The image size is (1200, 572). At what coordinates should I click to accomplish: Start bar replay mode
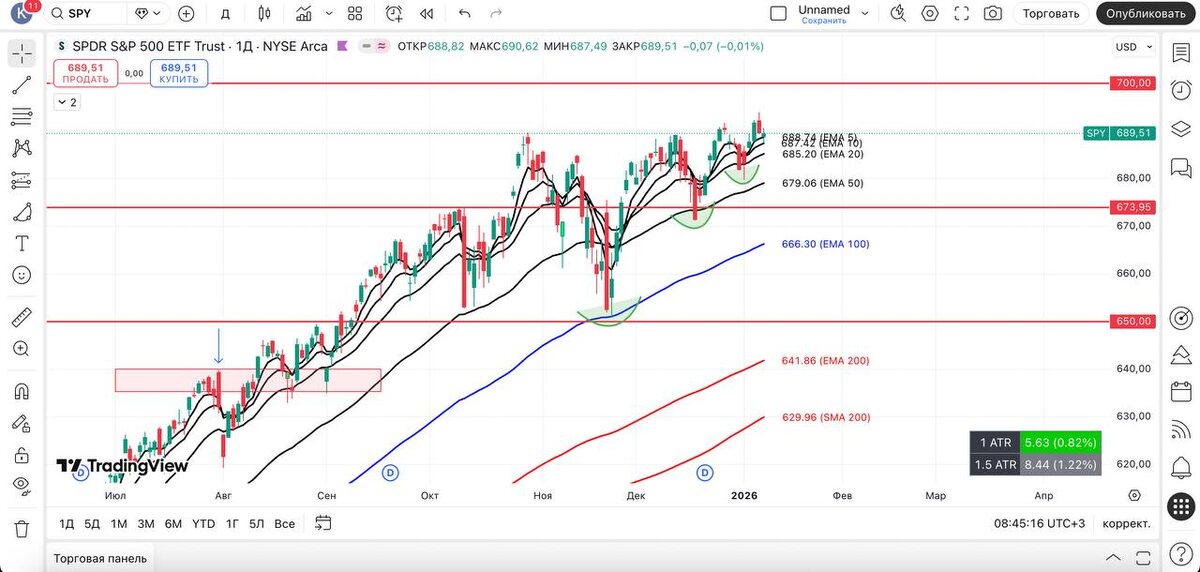point(427,13)
